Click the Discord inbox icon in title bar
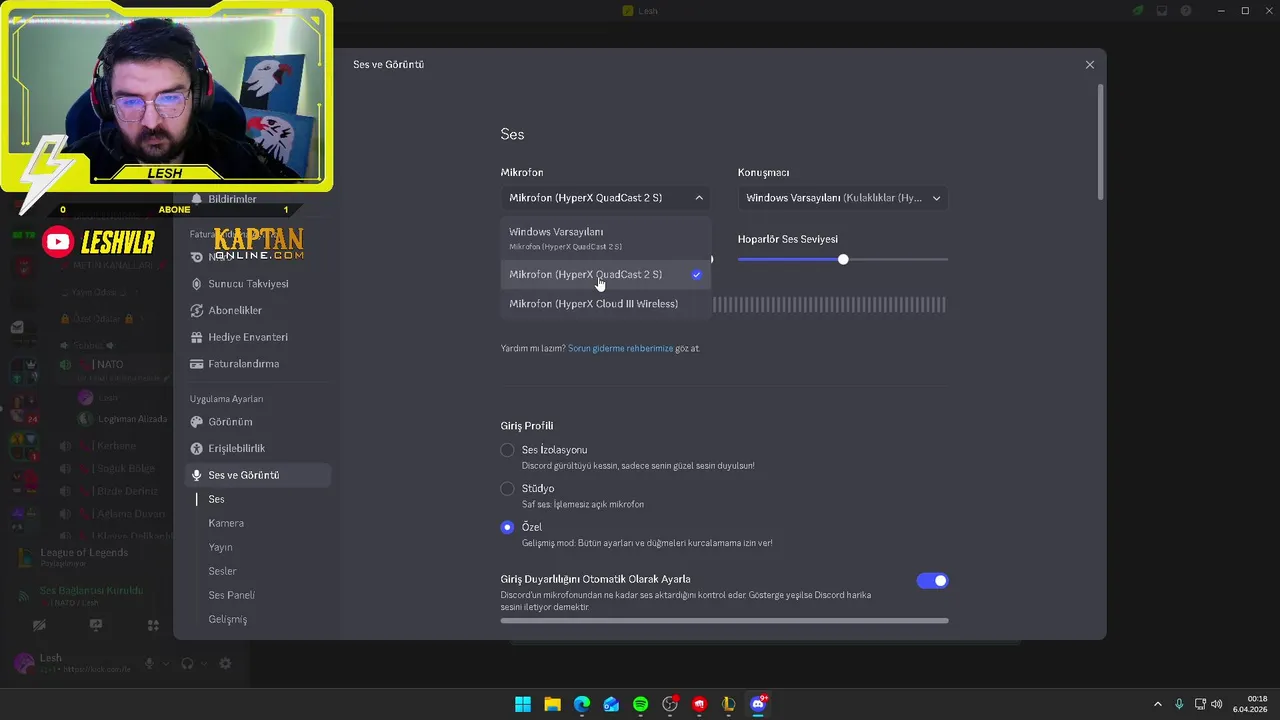 coord(1162,11)
